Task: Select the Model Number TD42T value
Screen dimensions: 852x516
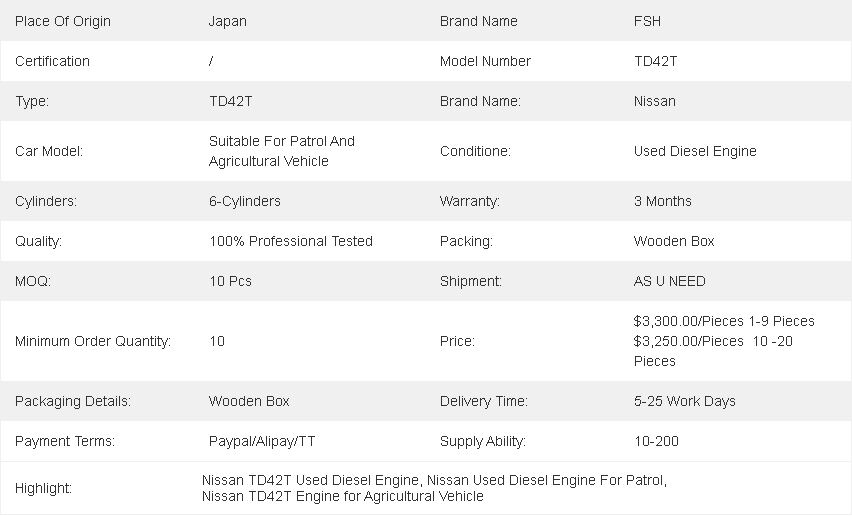Action: (655, 61)
